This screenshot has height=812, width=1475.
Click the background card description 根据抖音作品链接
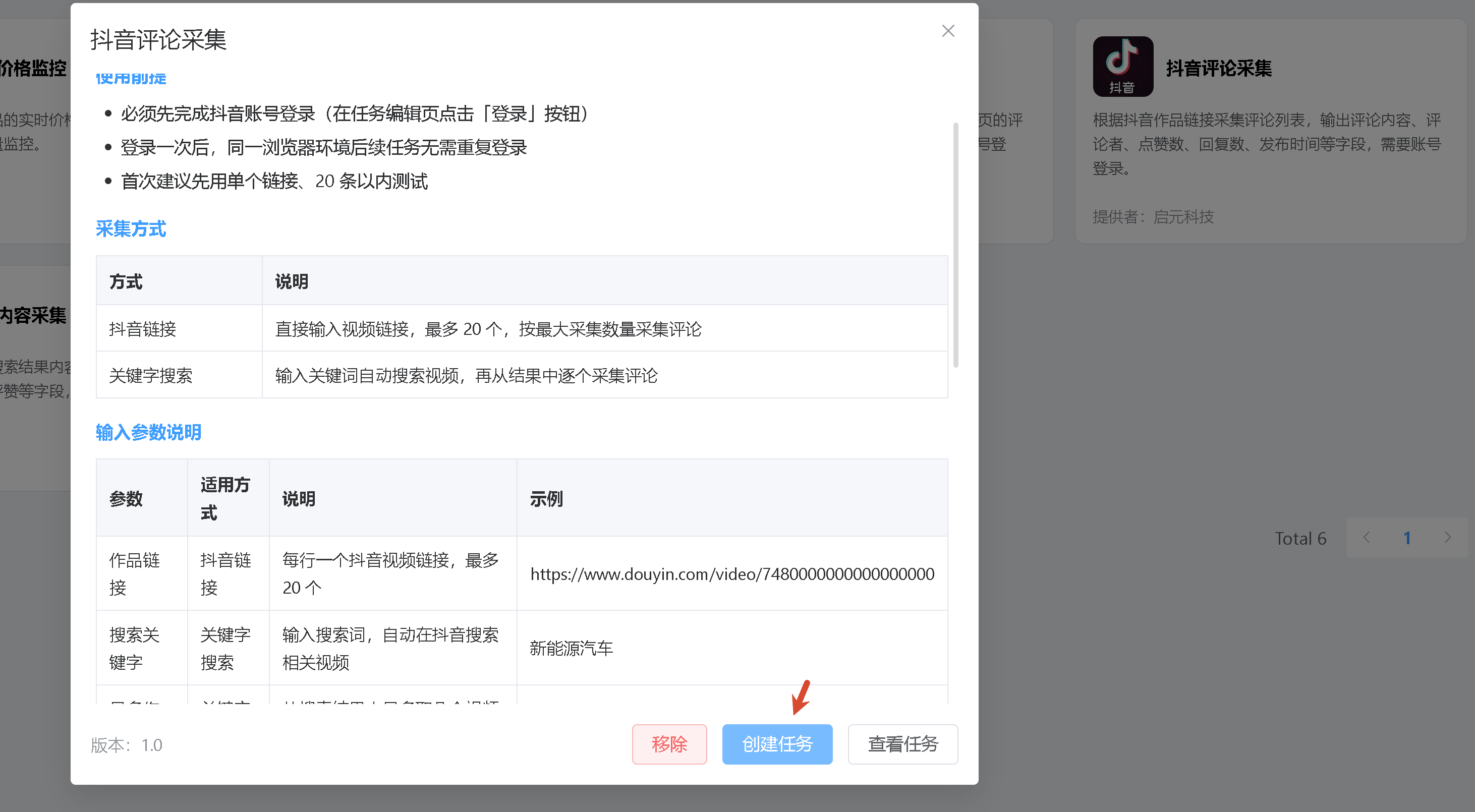click(1267, 144)
